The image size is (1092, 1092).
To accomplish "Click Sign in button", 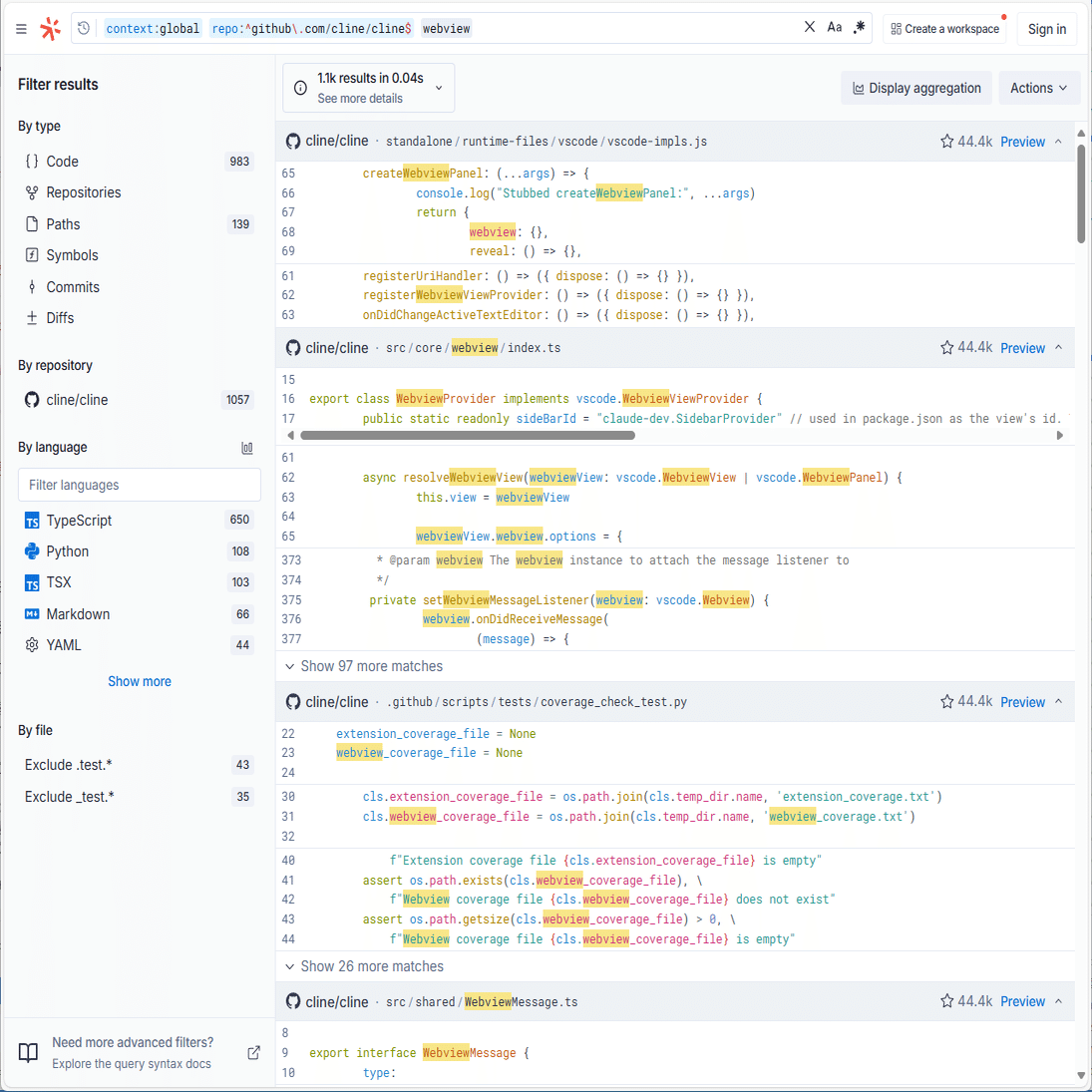I will (x=1047, y=29).
